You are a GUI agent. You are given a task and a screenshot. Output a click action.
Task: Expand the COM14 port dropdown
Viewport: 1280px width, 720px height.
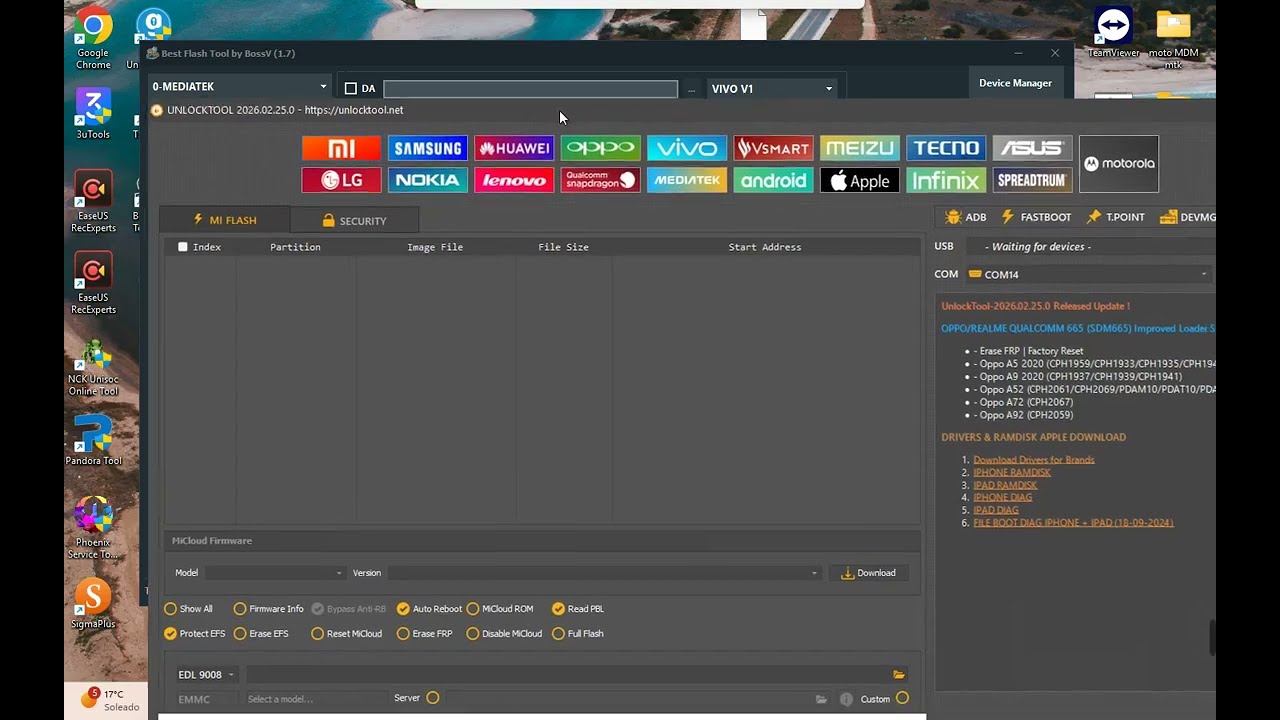coord(1088,274)
